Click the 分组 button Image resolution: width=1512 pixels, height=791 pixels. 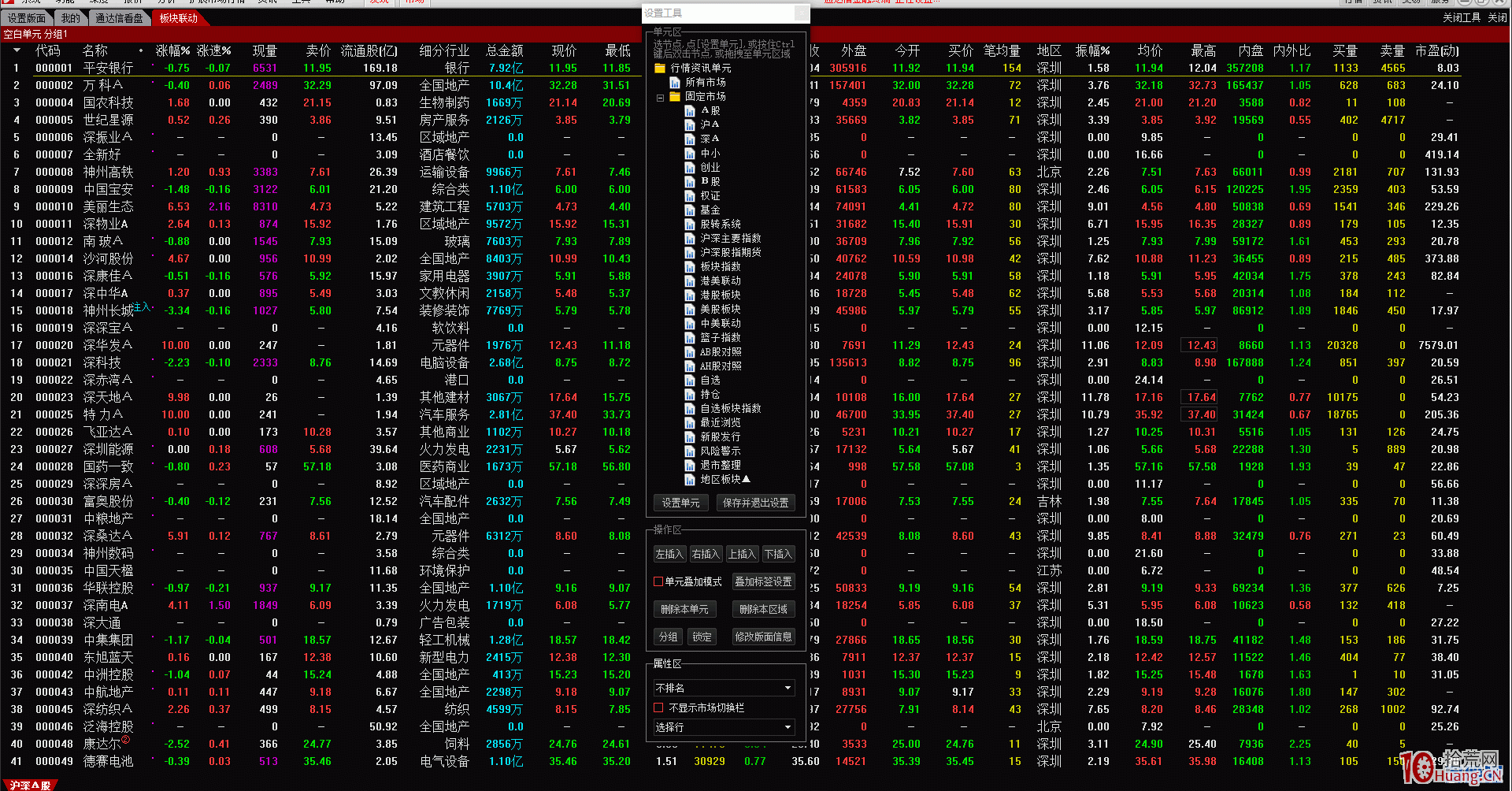click(668, 637)
